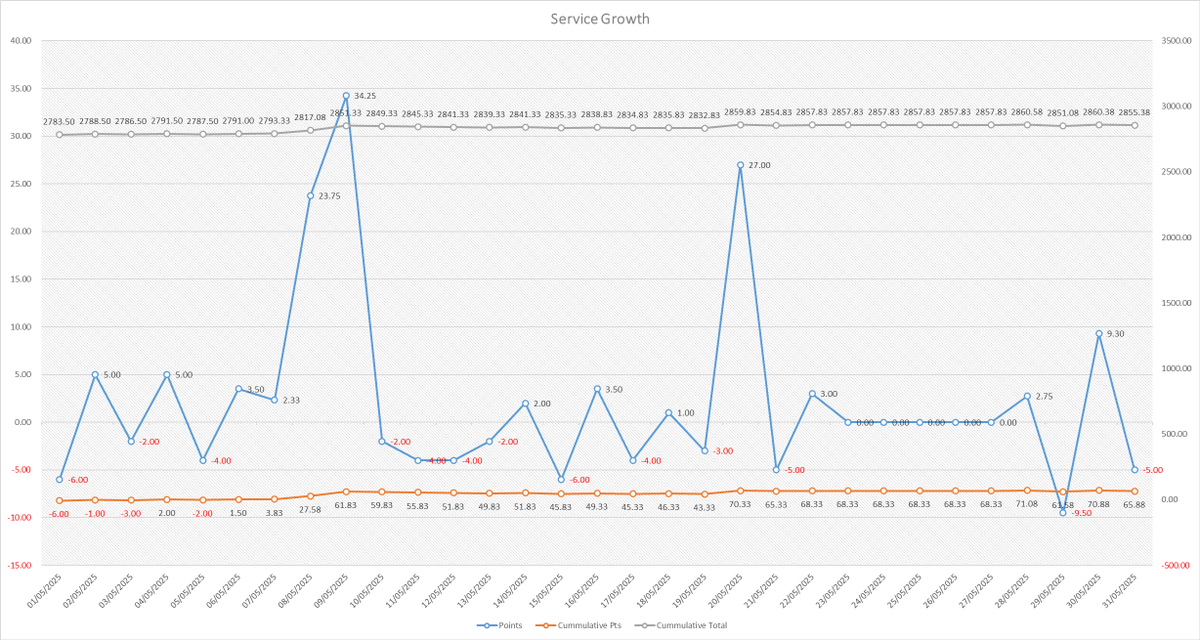Select the Cummulative Pts legend marker
1200x640 pixels.
546,624
